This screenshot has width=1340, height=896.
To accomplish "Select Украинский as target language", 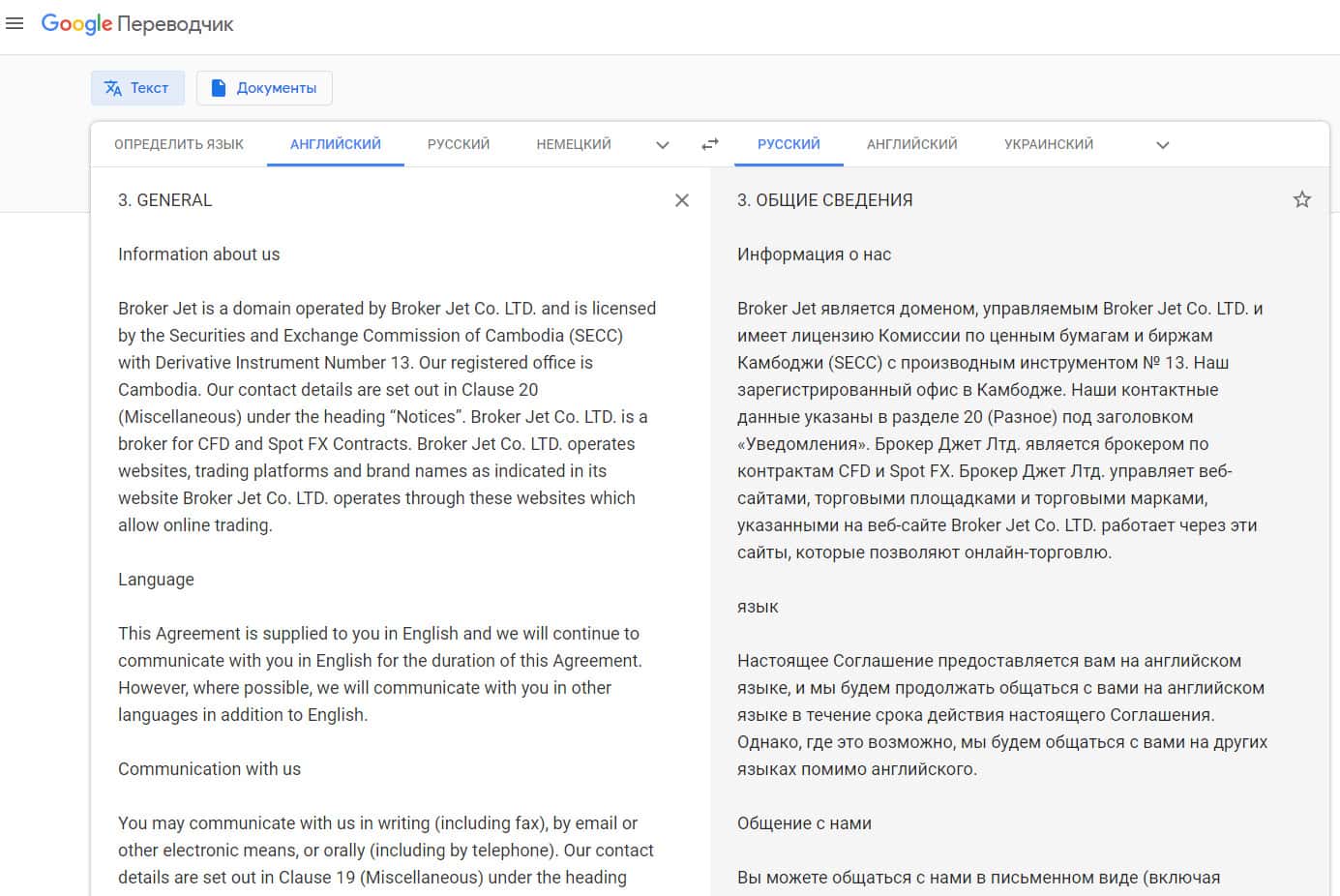I will [1049, 144].
